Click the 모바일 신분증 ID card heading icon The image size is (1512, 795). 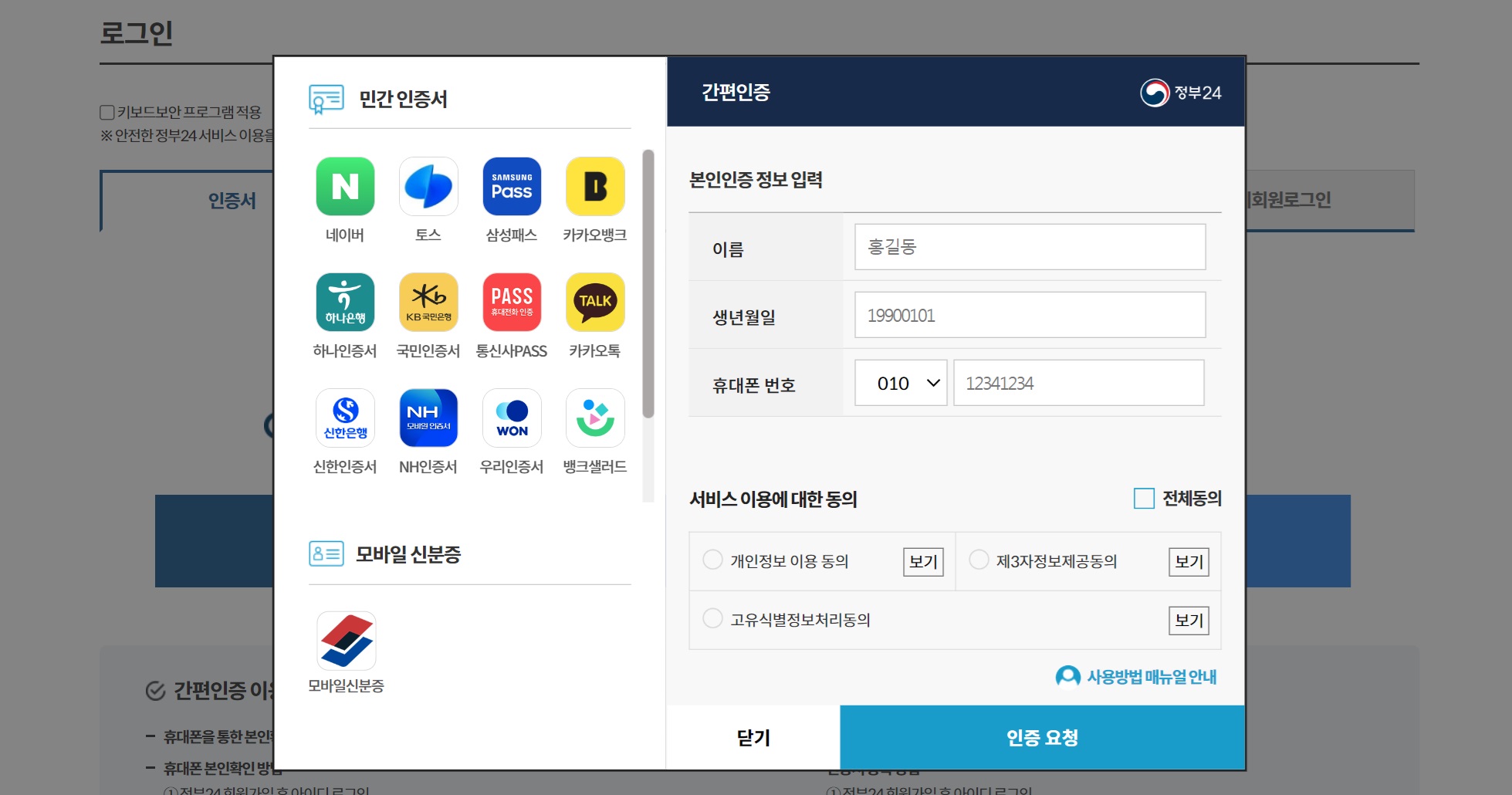(326, 553)
